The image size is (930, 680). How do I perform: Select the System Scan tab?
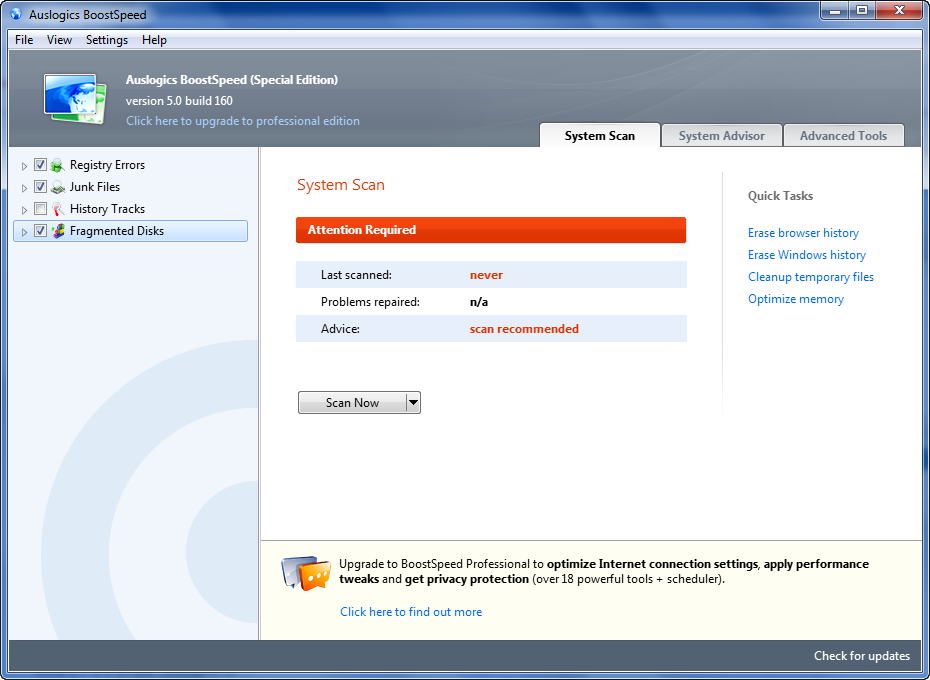click(x=600, y=135)
